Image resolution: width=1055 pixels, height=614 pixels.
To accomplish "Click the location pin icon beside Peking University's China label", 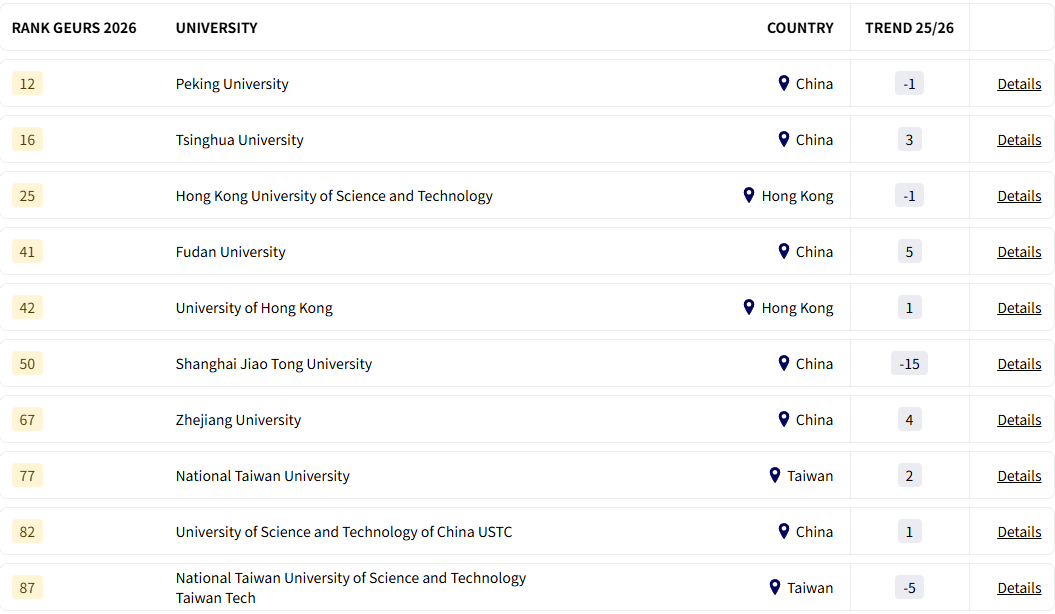I will click(x=783, y=83).
